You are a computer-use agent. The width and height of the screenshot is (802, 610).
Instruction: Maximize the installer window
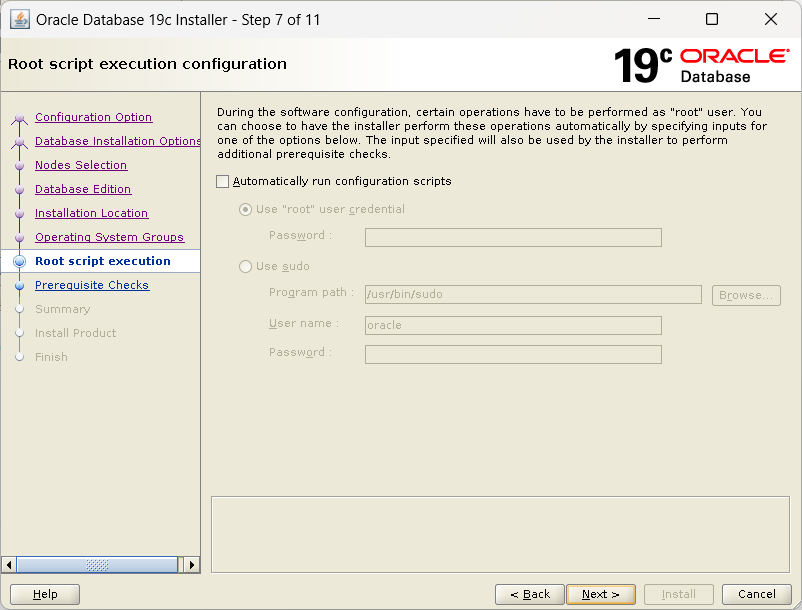click(712, 19)
